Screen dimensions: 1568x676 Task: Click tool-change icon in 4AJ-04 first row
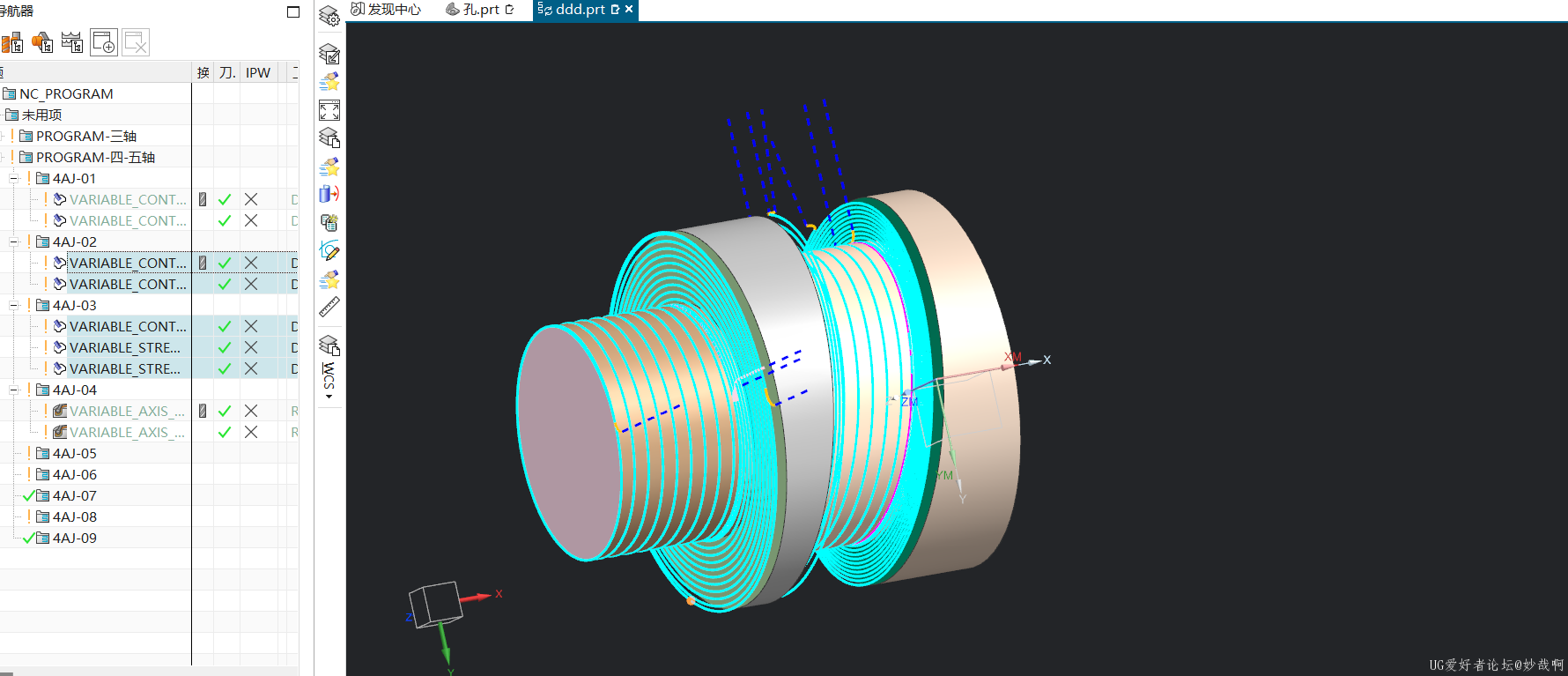coord(203,411)
